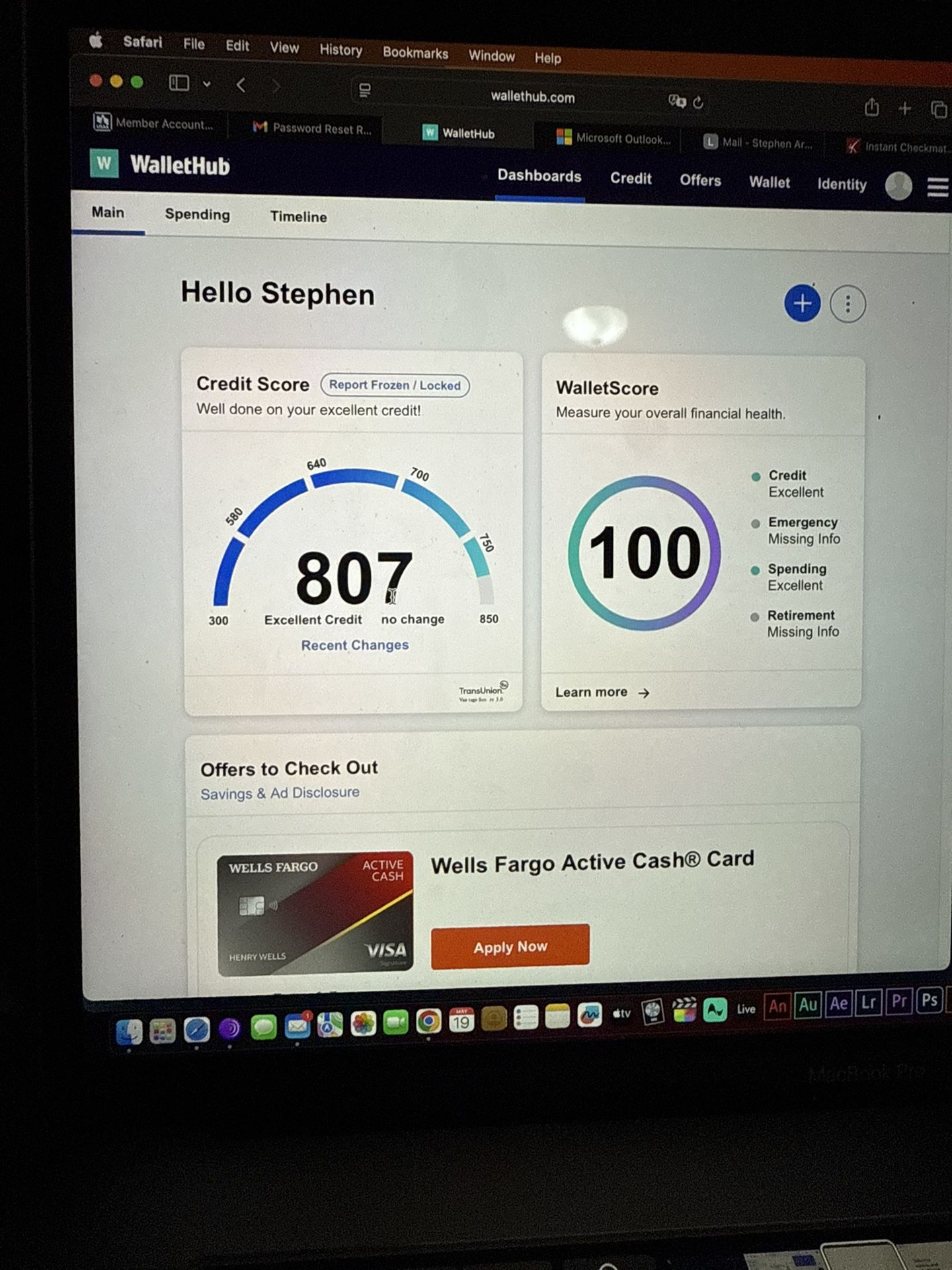Click the Retirement Missing Info item

795,623
